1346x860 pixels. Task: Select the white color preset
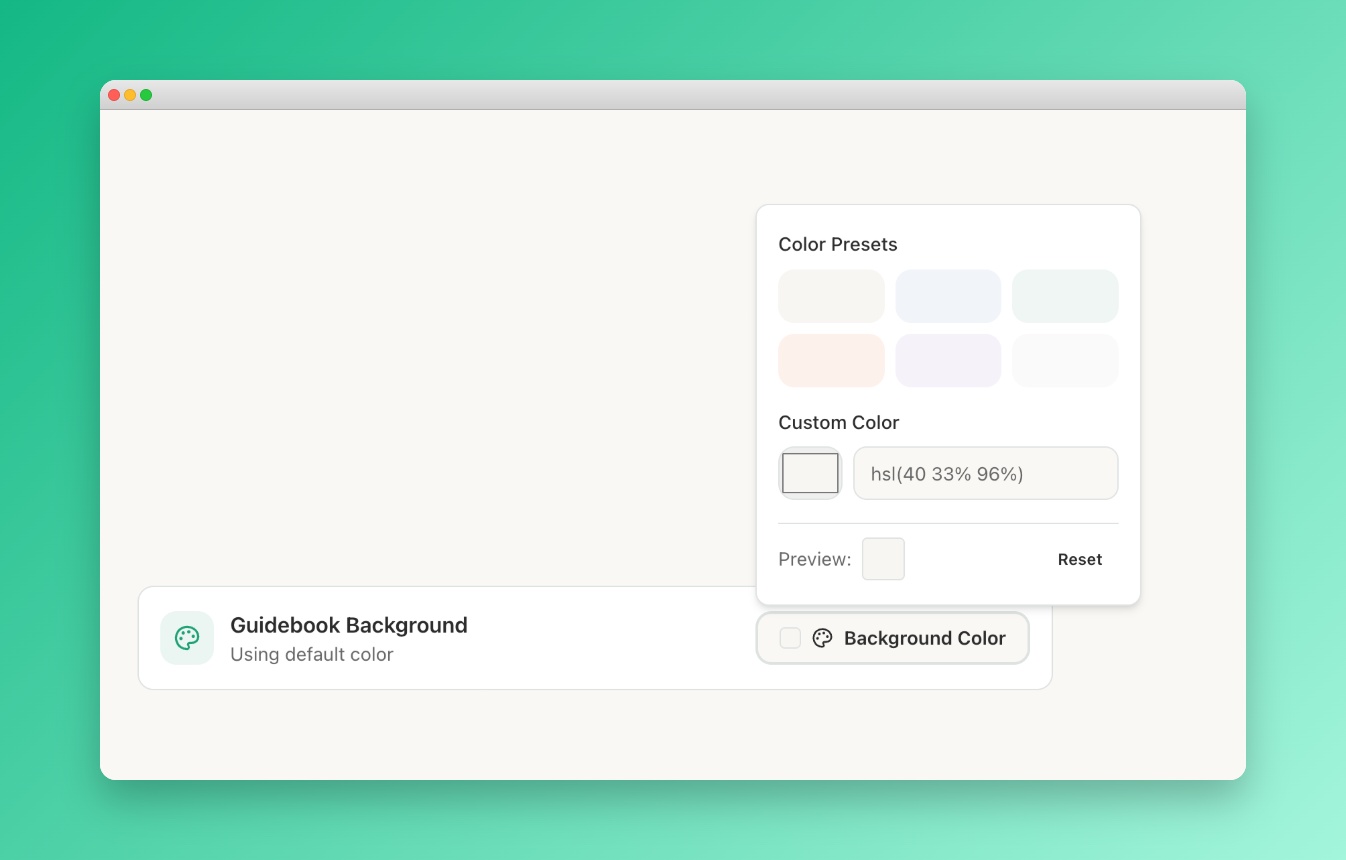[x=1065, y=360]
